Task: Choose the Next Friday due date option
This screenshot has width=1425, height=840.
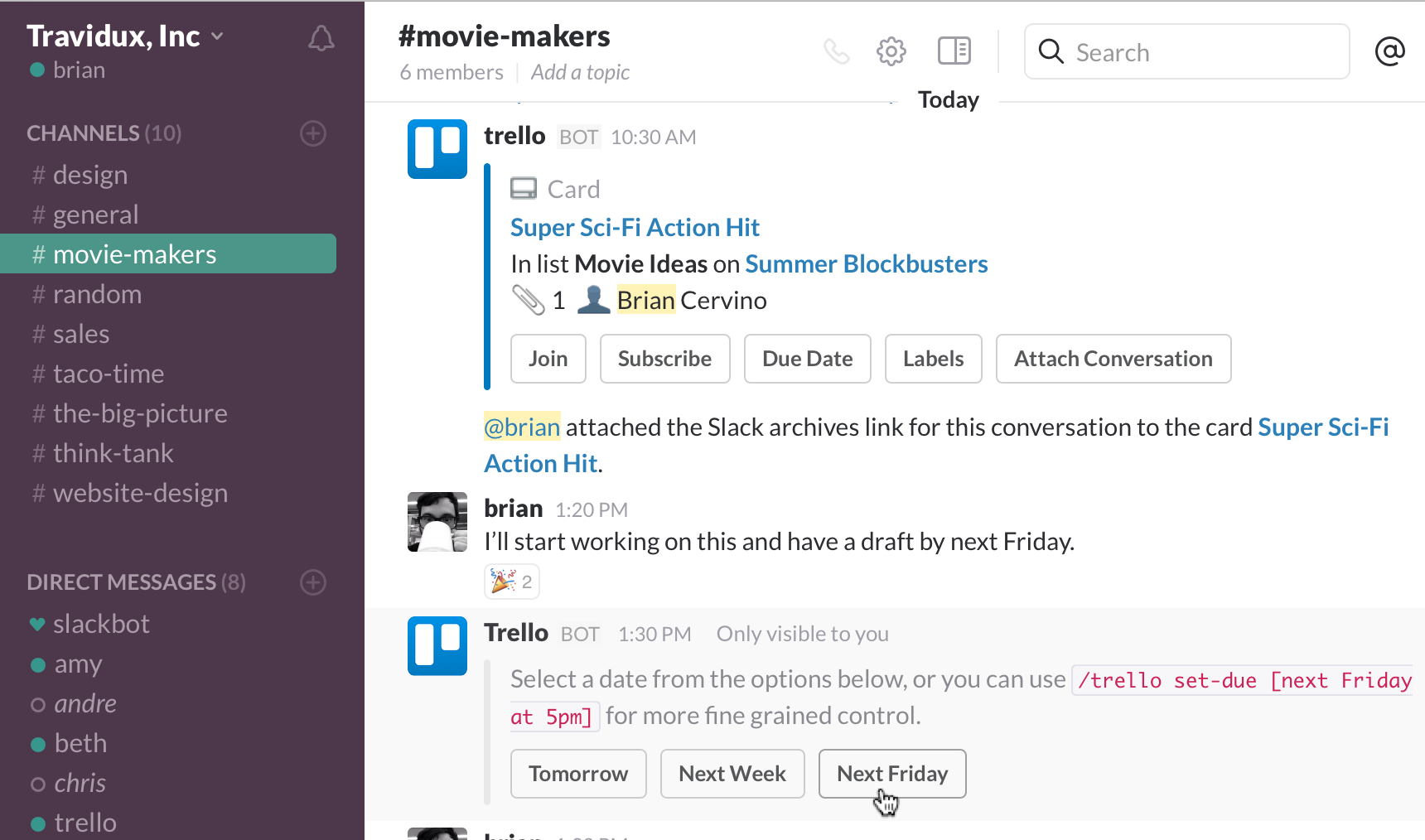Action: (x=892, y=774)
